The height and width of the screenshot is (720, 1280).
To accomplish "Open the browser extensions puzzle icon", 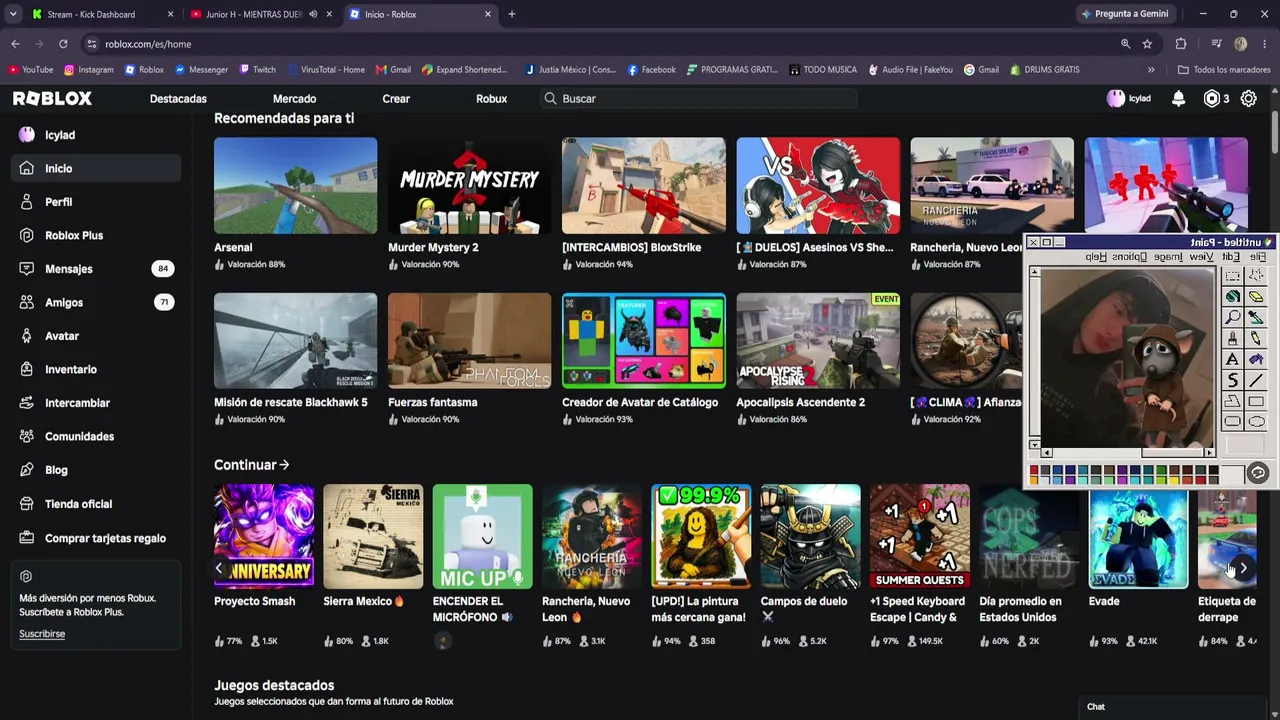I will coord(1181,44).
